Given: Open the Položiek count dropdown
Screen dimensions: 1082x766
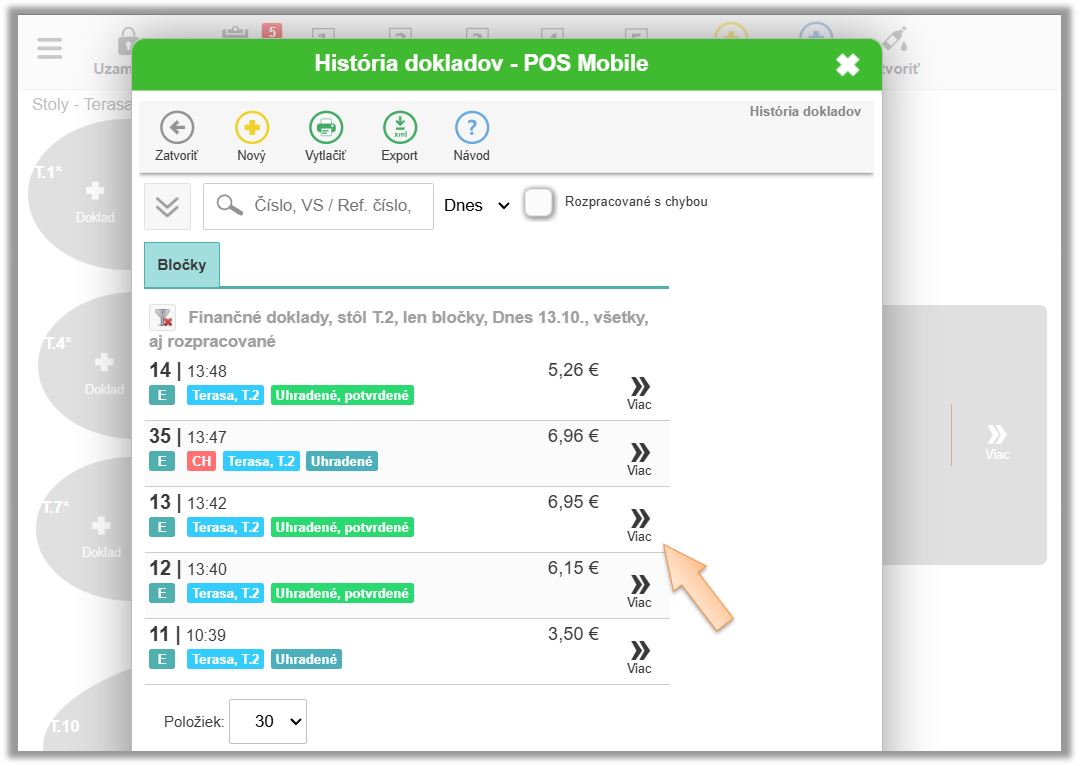Looking at the screenshot, I should 267,721.
